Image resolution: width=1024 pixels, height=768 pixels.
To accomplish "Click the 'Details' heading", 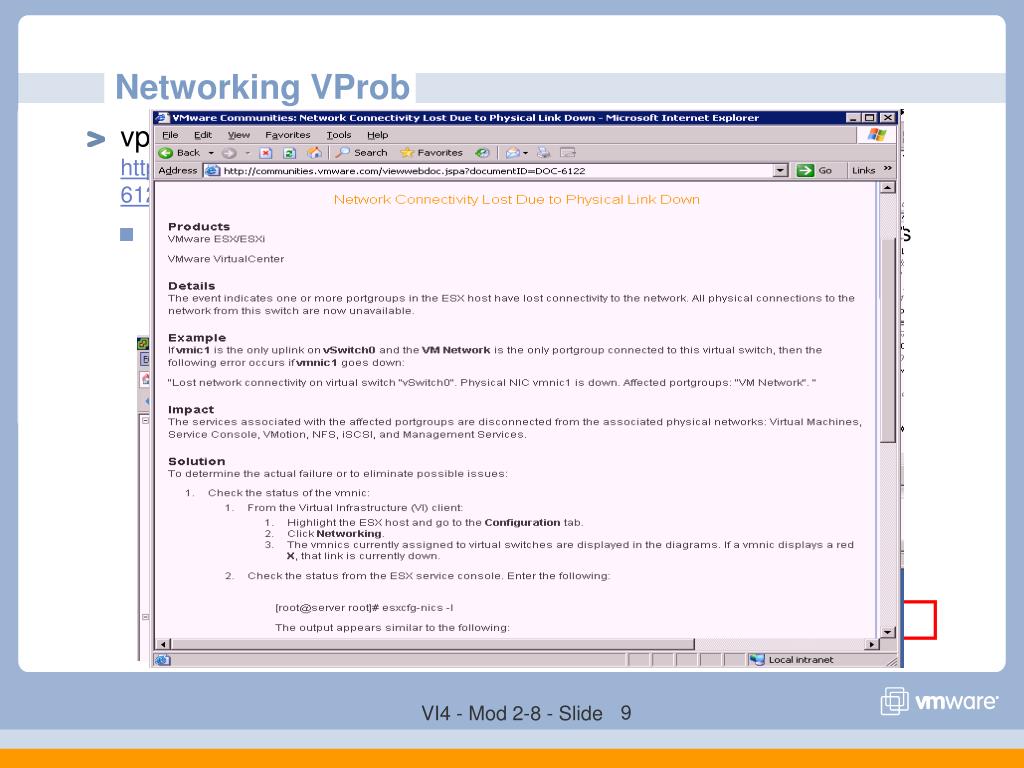I will (x=191, y=285).
